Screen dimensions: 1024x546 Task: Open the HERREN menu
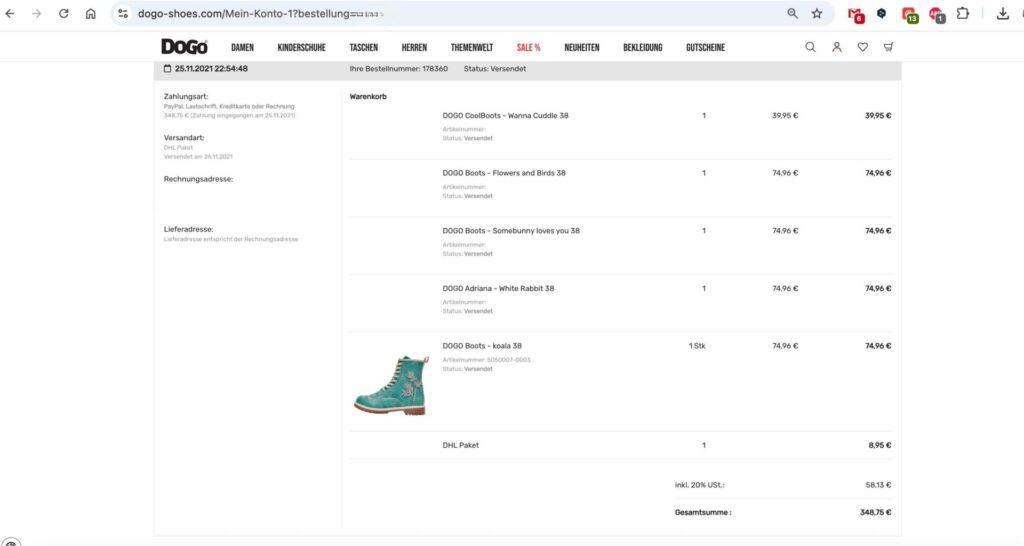[x=414, y=48]
